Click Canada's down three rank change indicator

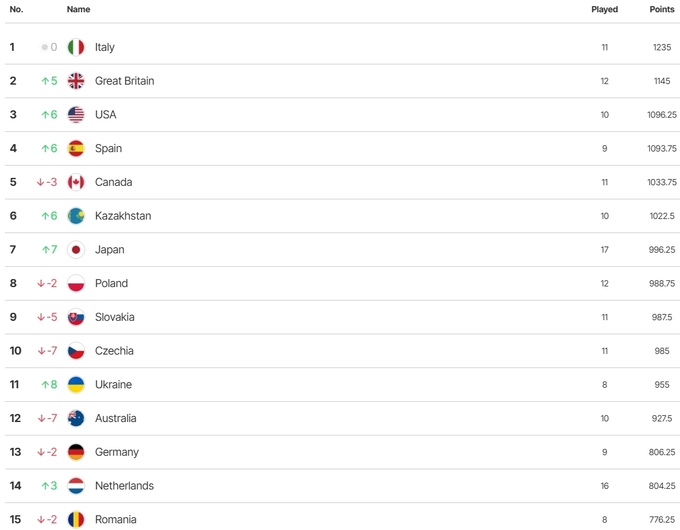47,182
